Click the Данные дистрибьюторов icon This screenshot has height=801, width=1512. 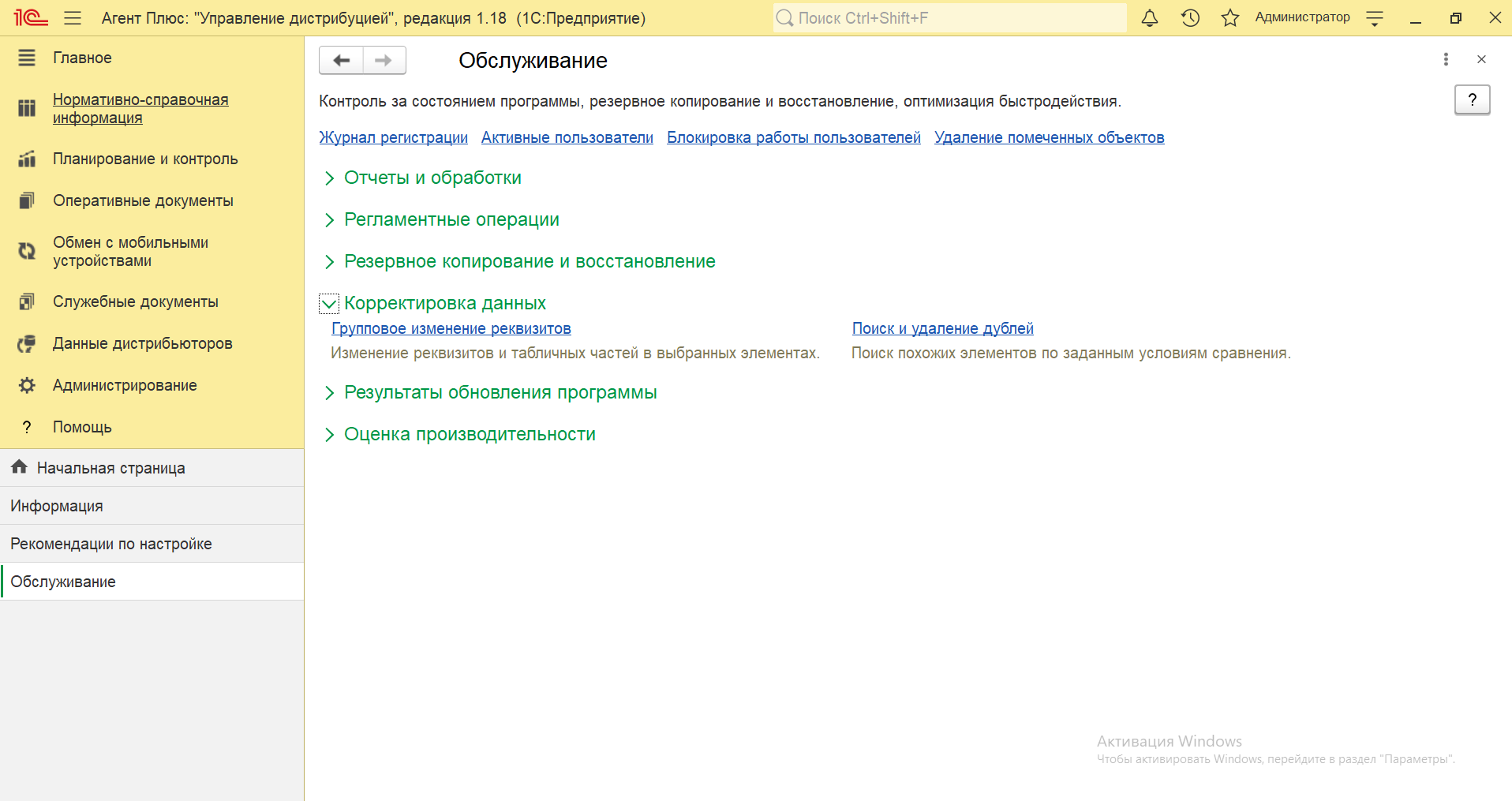click(x=27, y=343)
